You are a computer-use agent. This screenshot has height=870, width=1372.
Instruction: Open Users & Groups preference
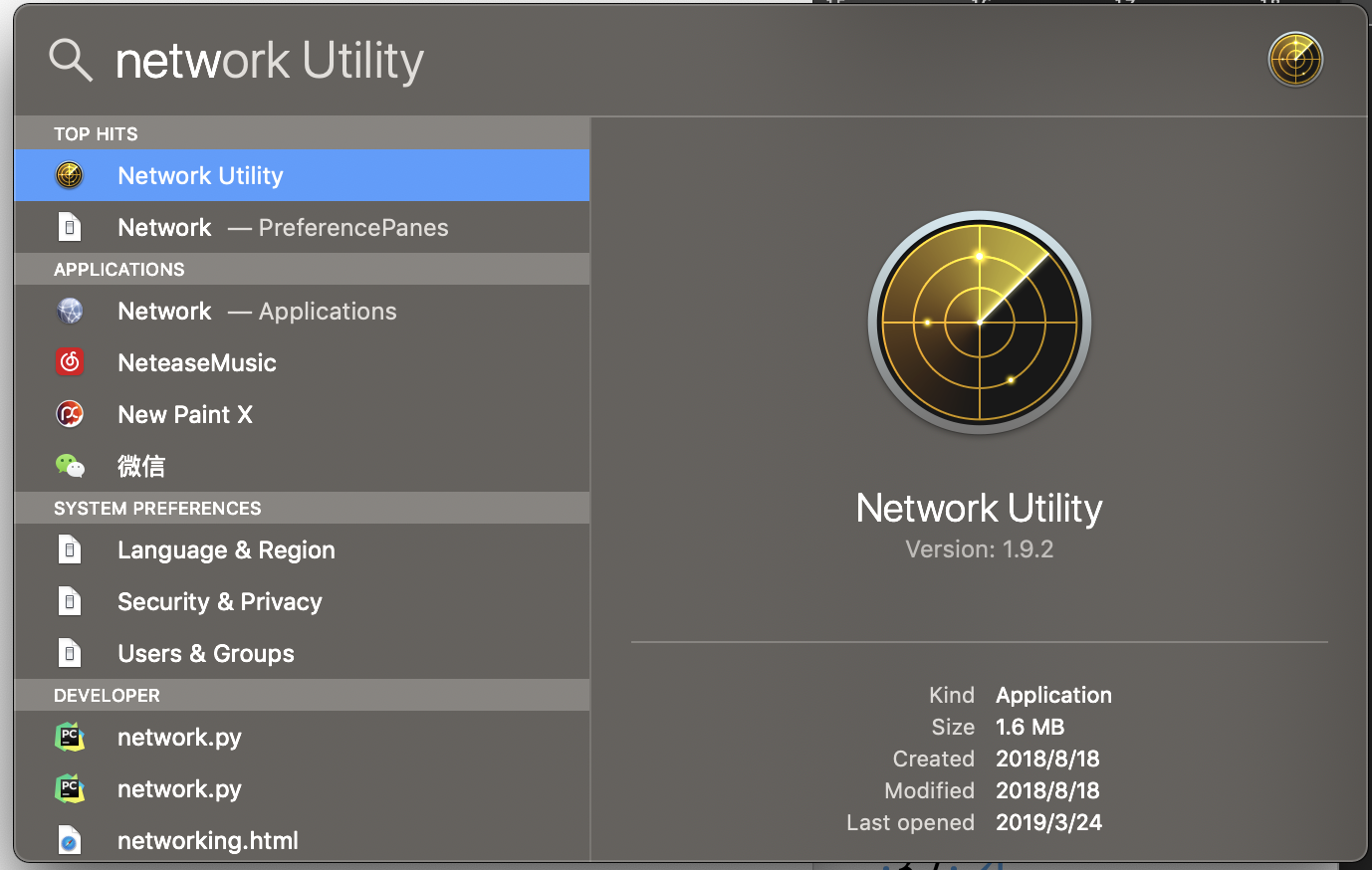coord(302,653)
